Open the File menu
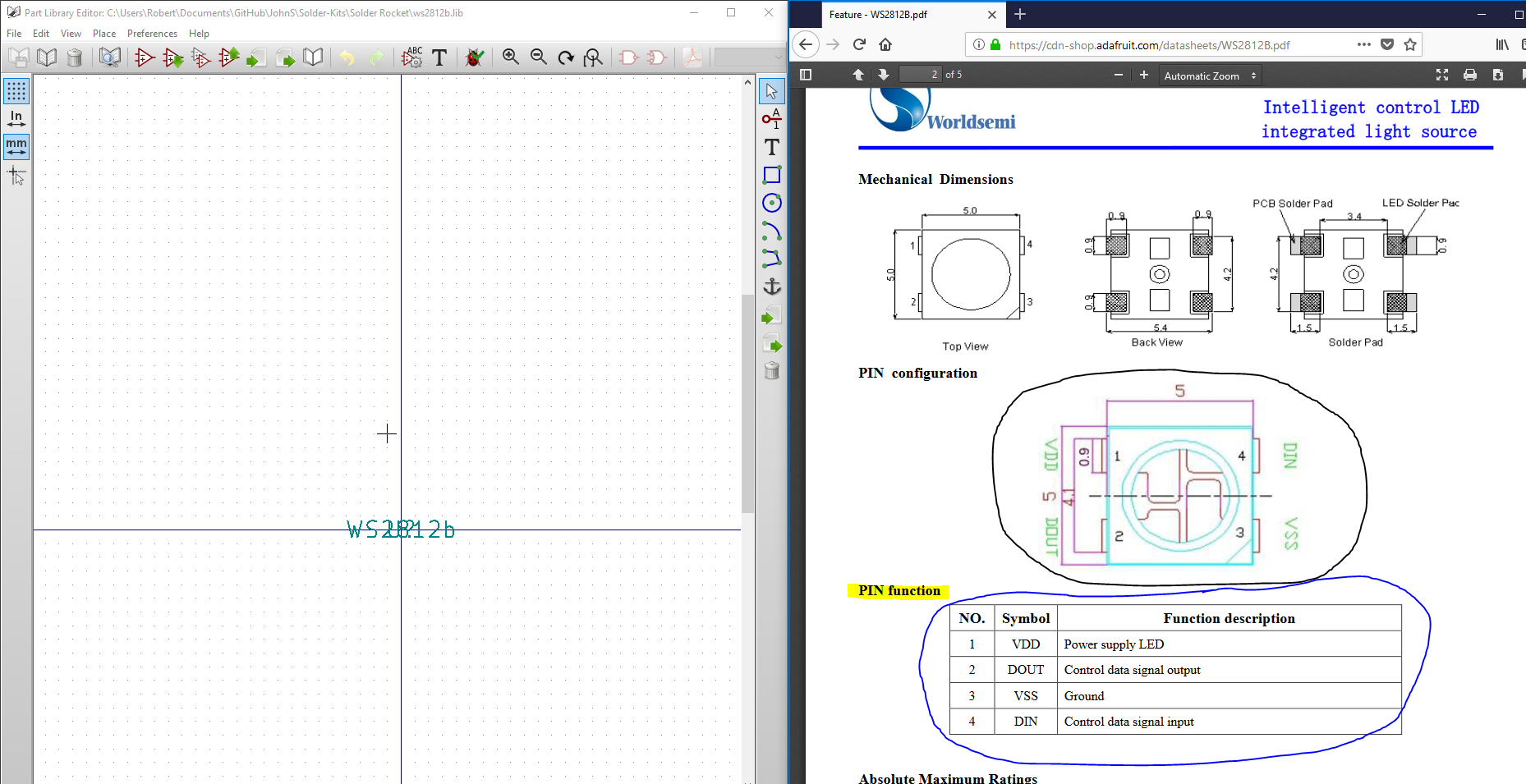1526x784 pixels. tap(14, 34)
